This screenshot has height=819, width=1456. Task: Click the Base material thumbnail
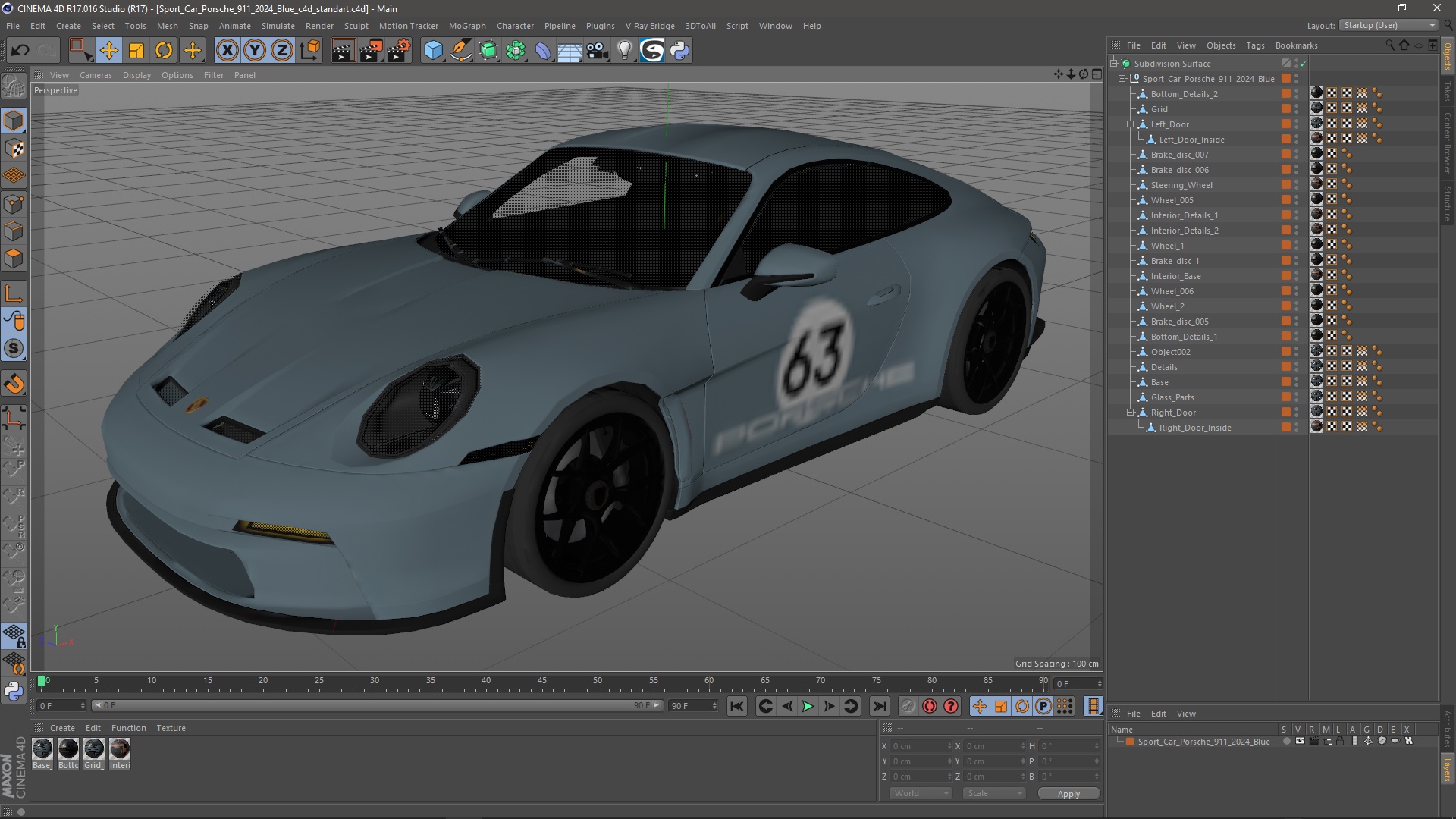point(42,749)
